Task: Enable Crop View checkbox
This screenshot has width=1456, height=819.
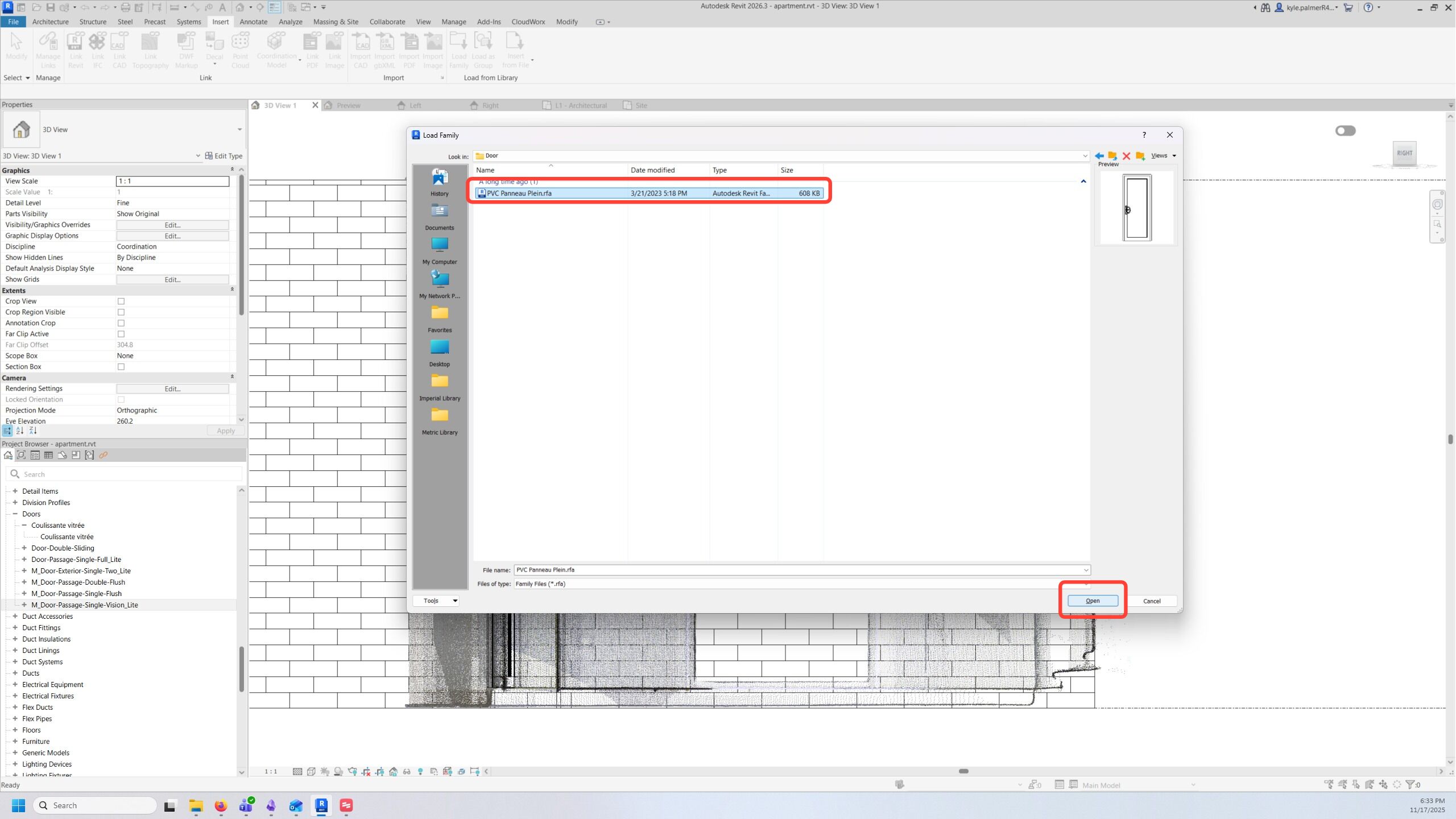Action: (121, 301)
